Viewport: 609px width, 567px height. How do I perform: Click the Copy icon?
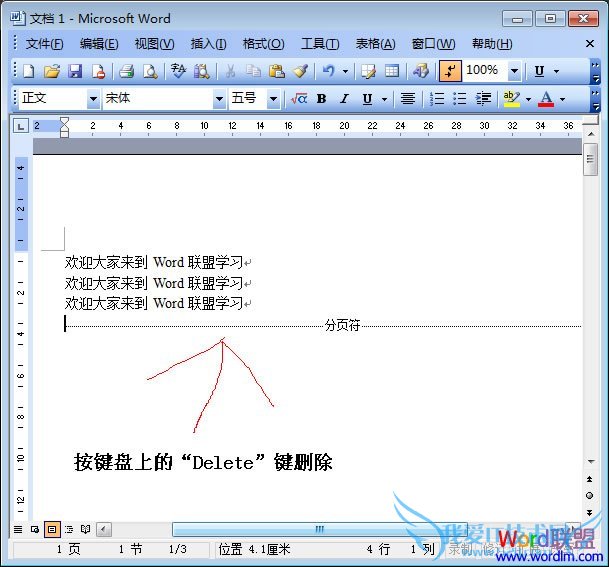point(253,71)
